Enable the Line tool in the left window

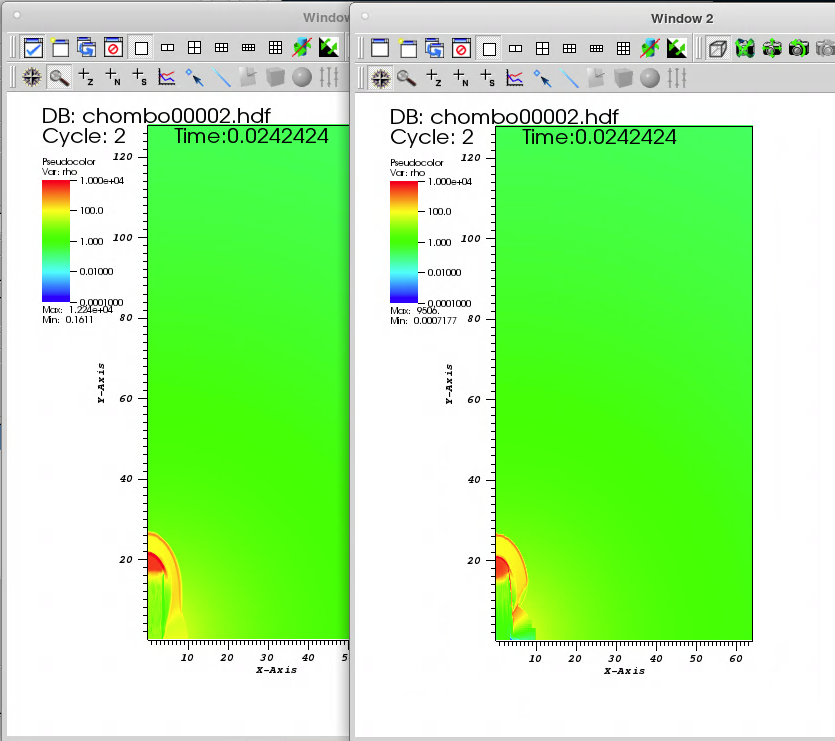[x=221, y=77]
